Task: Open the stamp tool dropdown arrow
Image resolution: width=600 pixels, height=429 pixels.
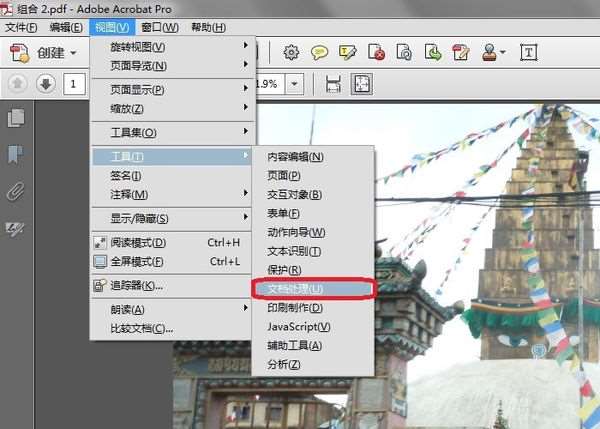Action: pyautogui.click(x=503, y=52)
